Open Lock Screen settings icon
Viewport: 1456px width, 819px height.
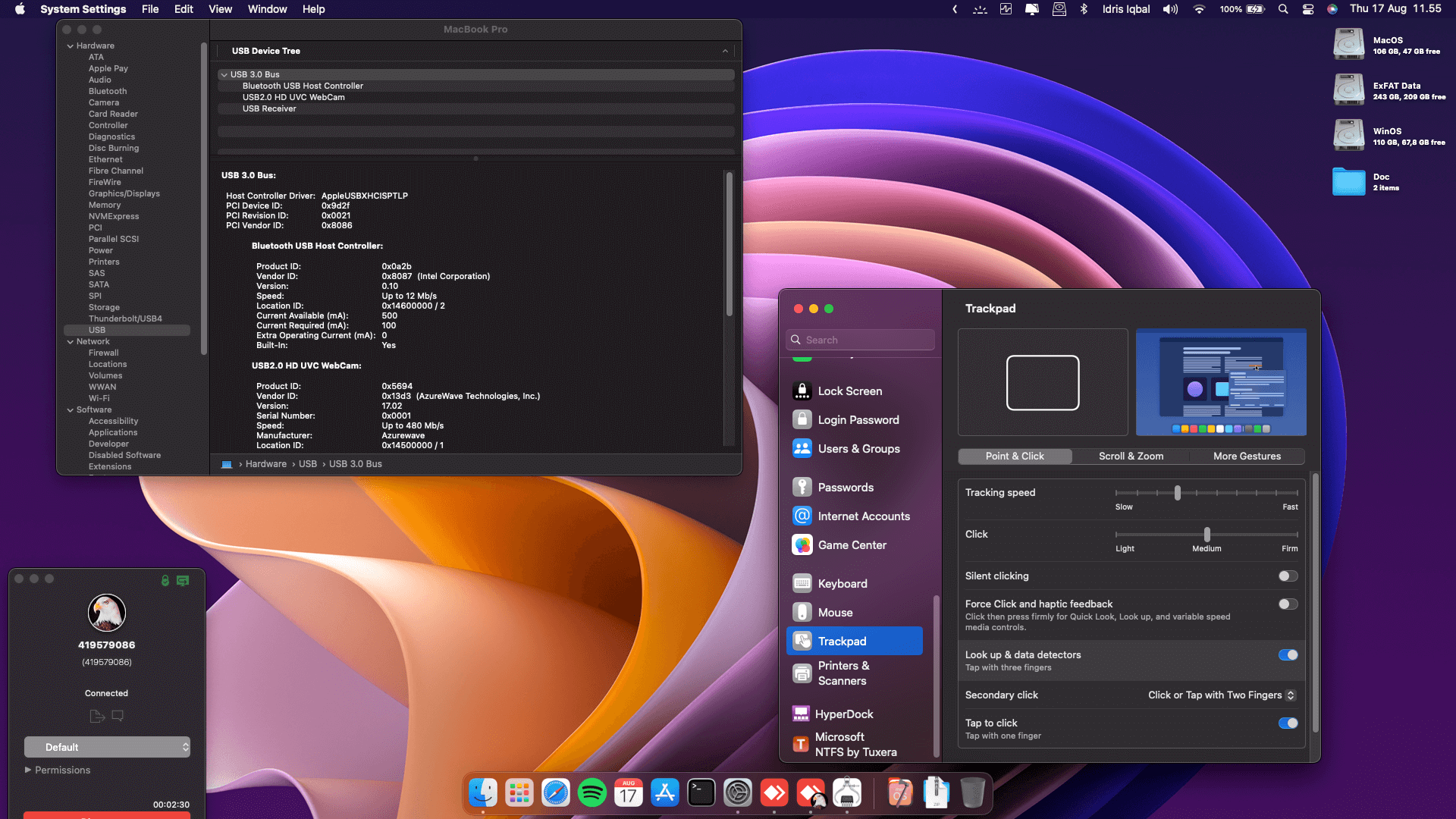click(802, 391)
